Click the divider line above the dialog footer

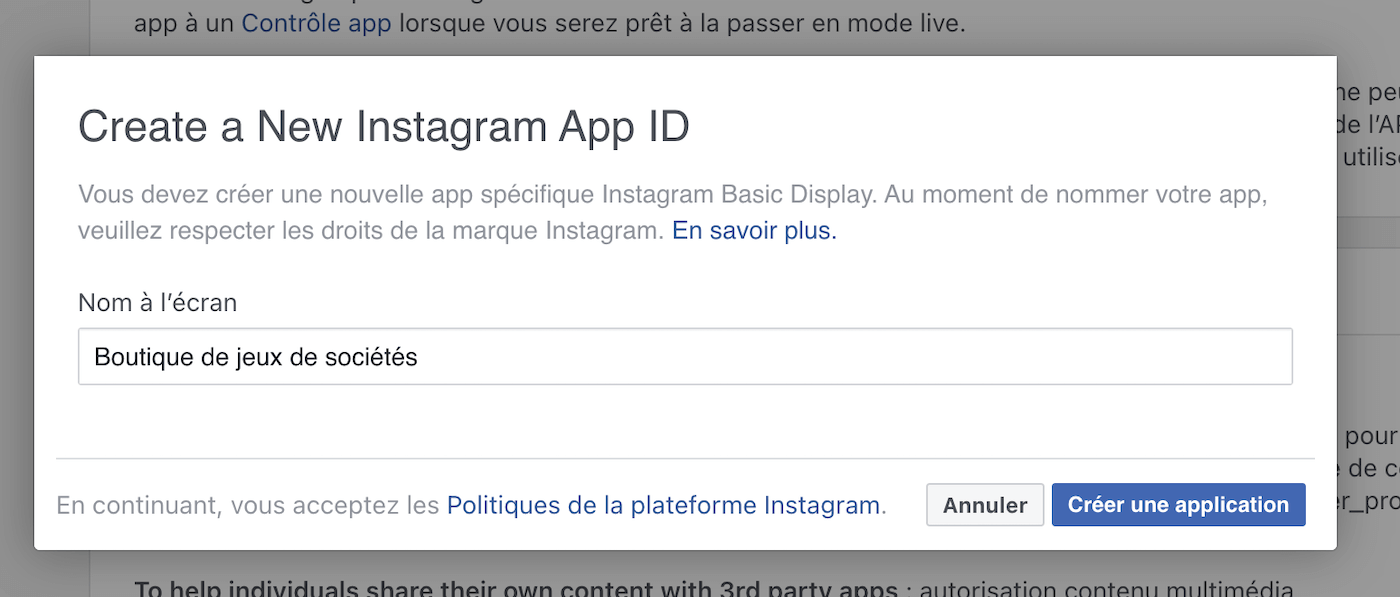[685, 458]
